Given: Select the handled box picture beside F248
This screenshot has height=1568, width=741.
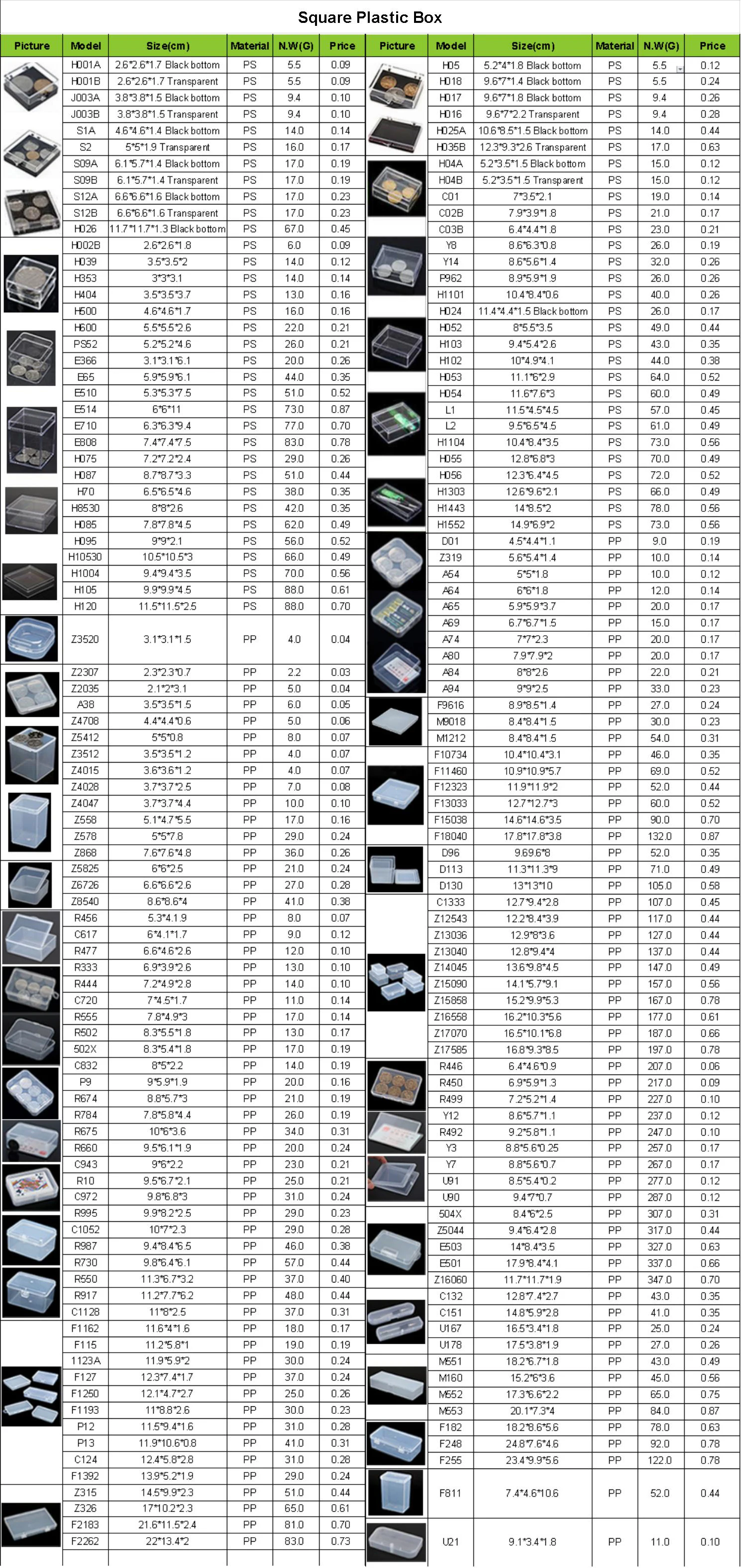Looking at the screenshot, I should [x=396, y=1443].
